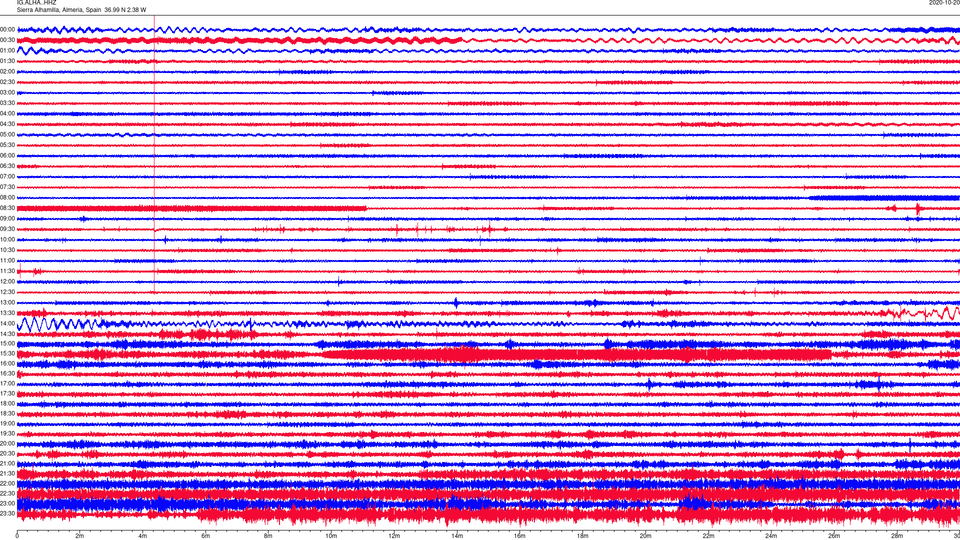Click the 22m tick label on time axis
This screenshot has height=540, width=960.
pyautogui.click(x=708, y=536)
